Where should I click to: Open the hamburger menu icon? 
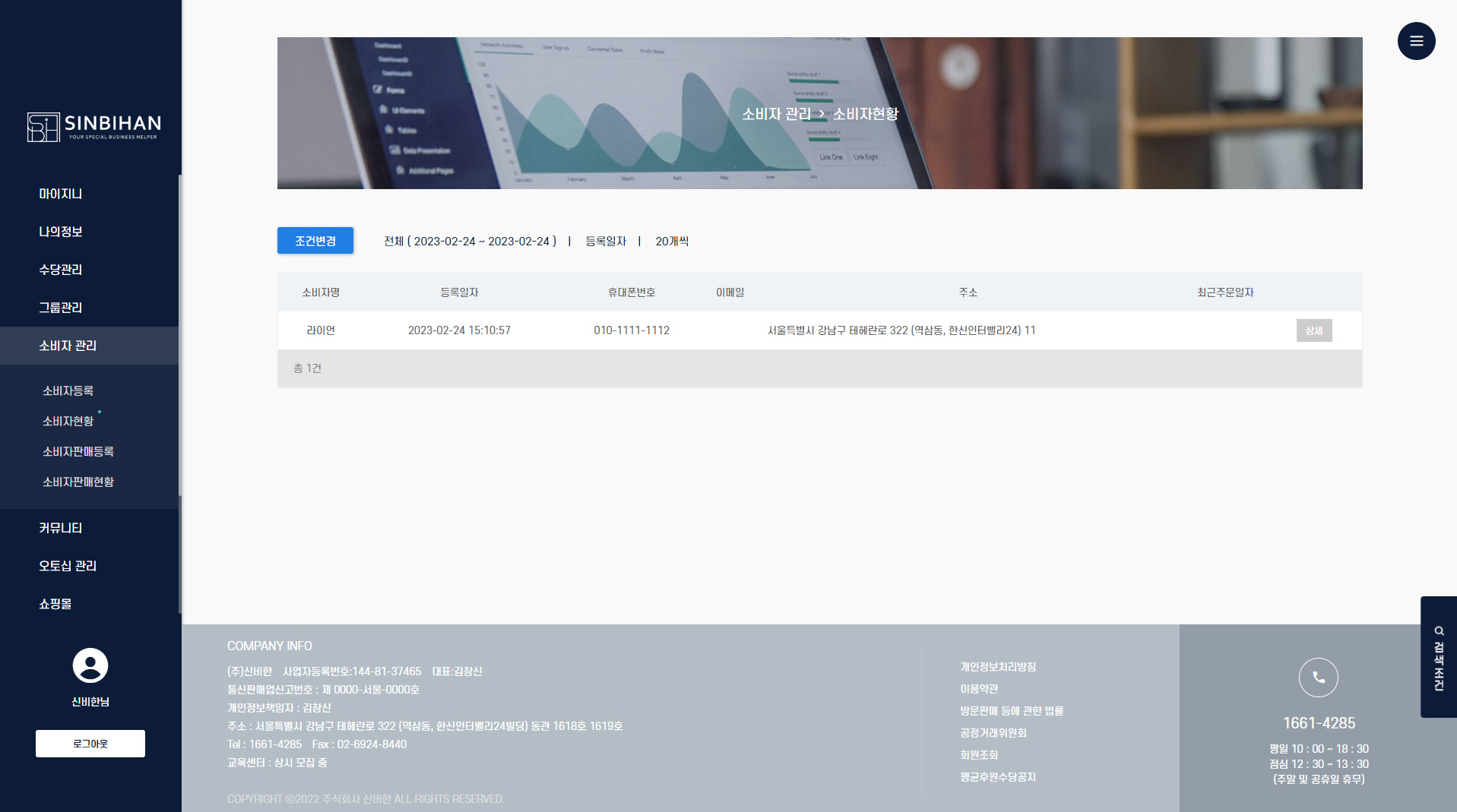tap(1416, 41)
